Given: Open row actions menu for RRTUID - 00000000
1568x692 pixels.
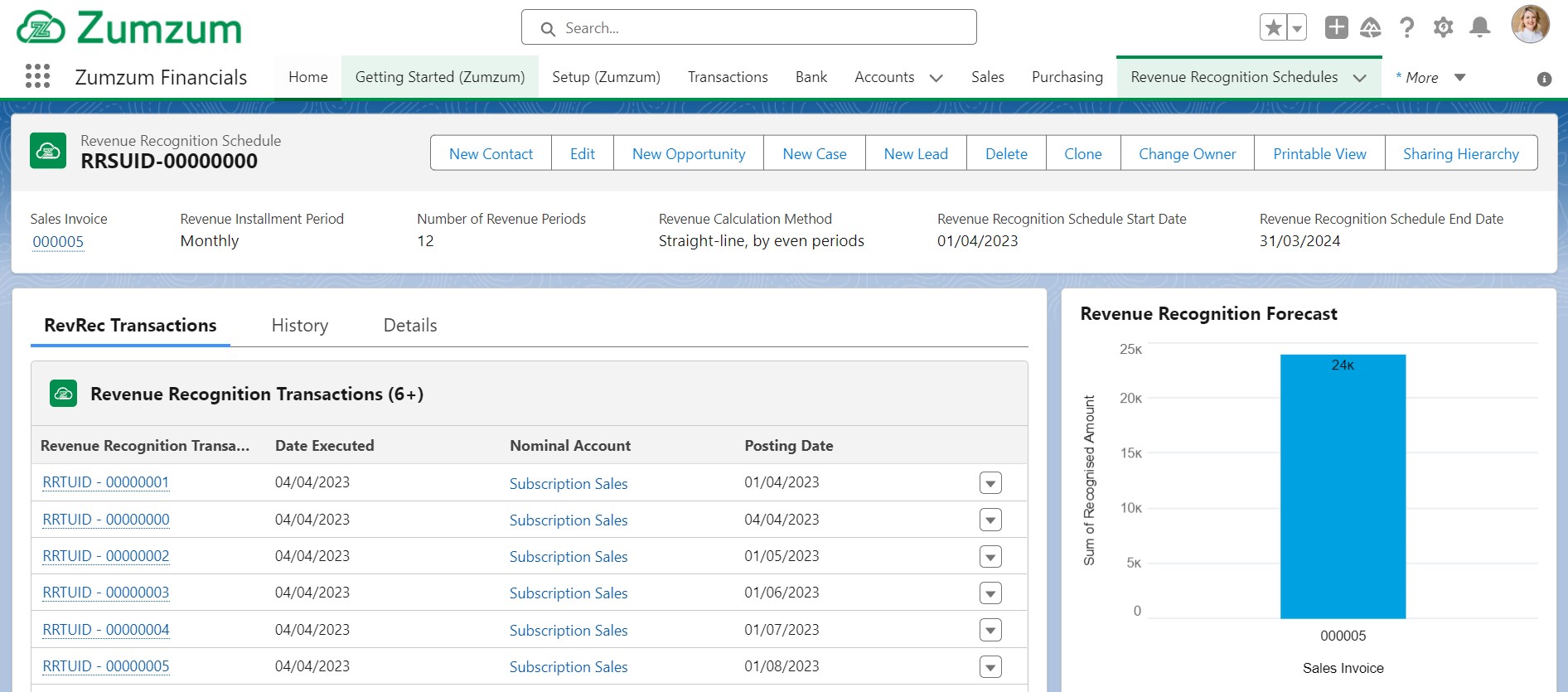Looking at the screenshot, I should click(x=990, y=520).
